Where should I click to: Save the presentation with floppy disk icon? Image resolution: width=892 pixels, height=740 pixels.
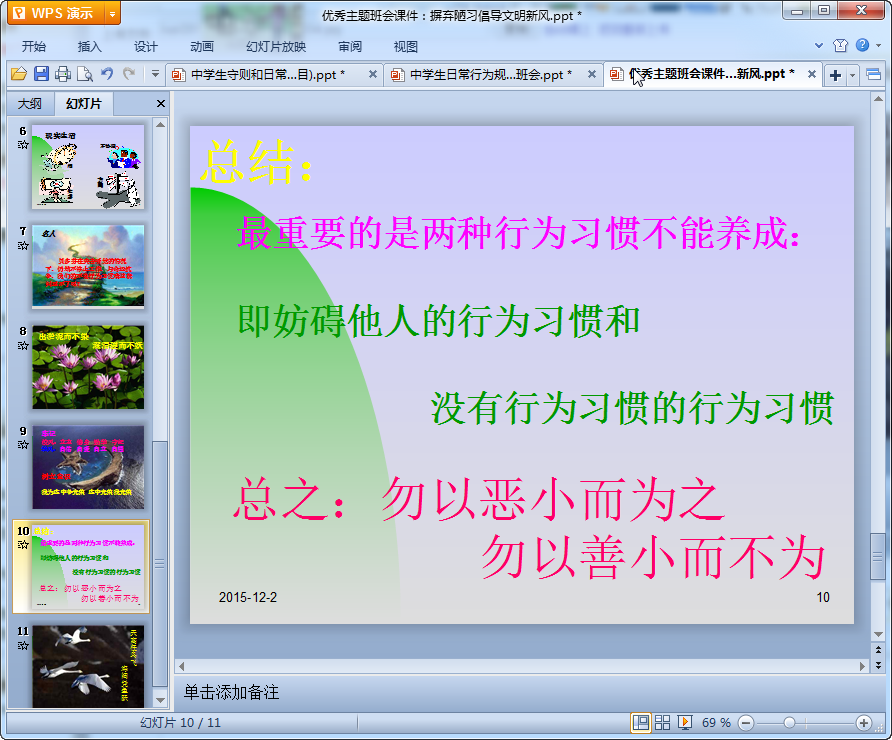tap(41, 74)
